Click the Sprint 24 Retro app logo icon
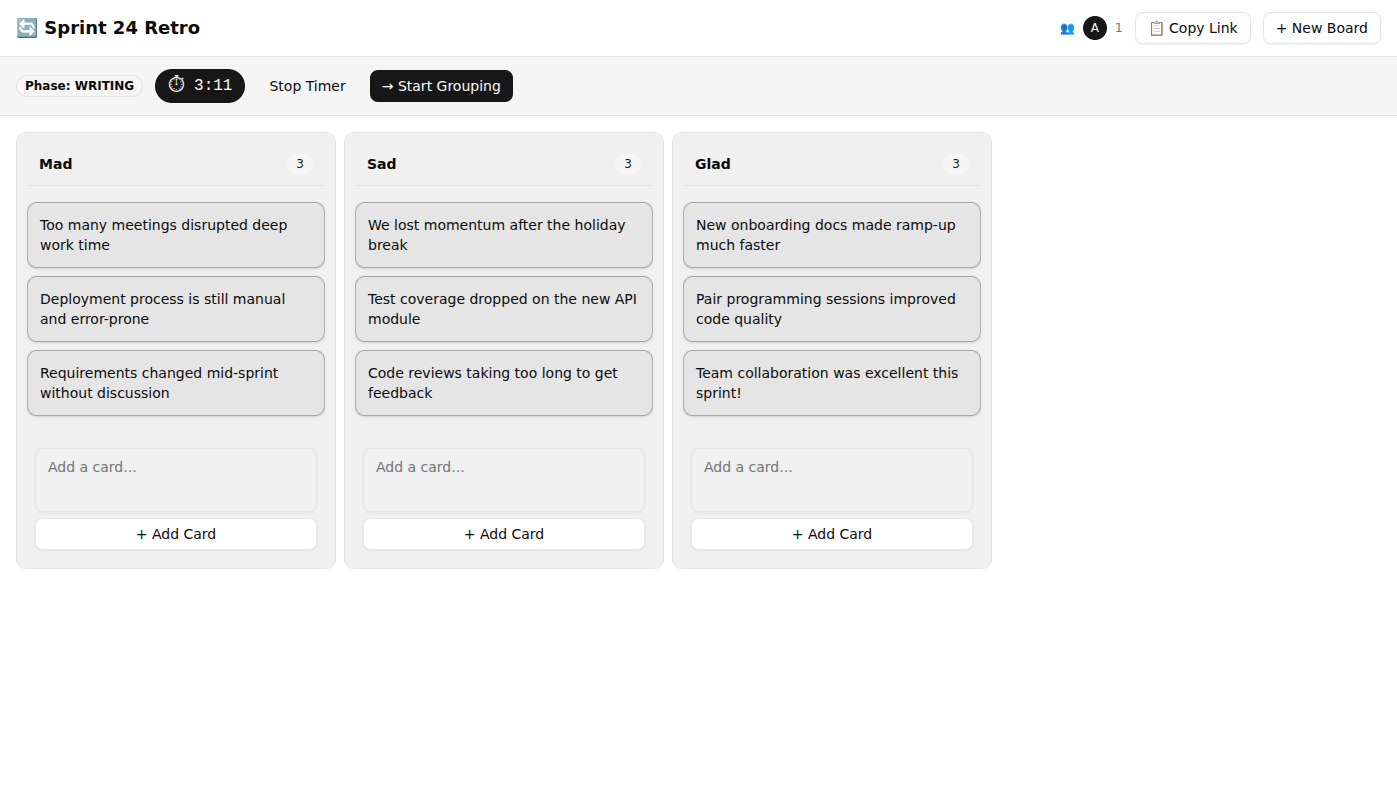Image resolution: width=1397 pixels, height=800 pixels. (x=25, y=27)
